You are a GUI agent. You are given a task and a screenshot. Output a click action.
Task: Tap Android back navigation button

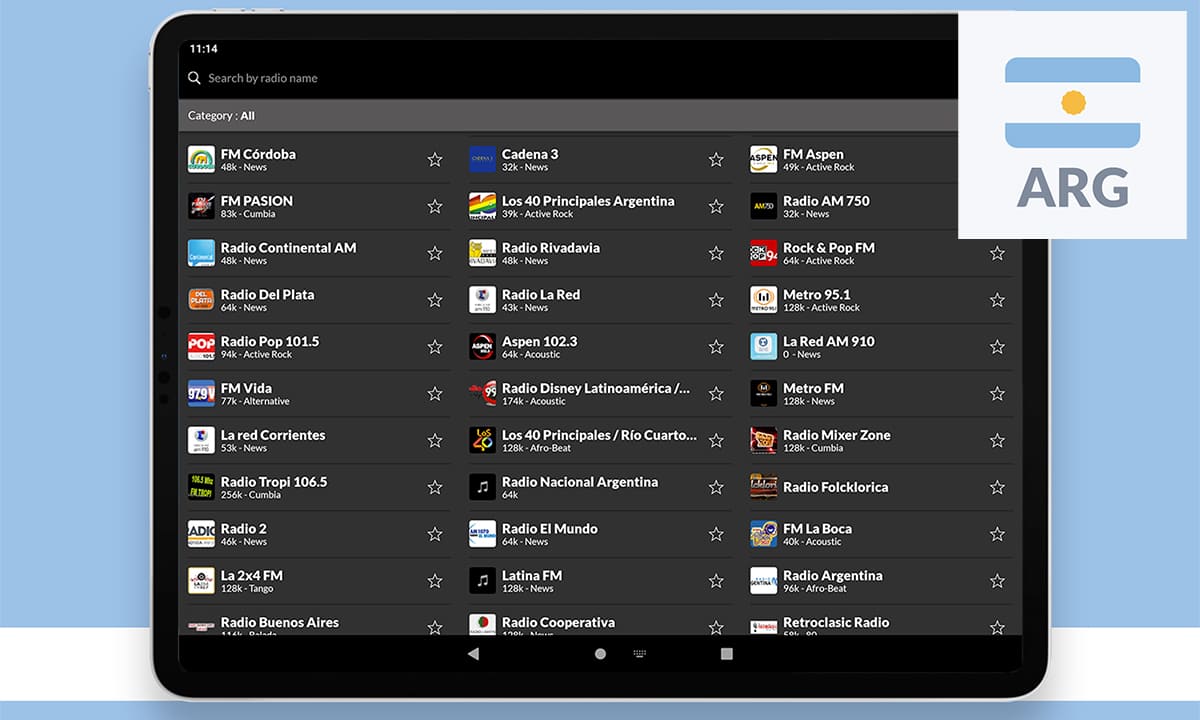pyautogui.click(x=473, y=654)
